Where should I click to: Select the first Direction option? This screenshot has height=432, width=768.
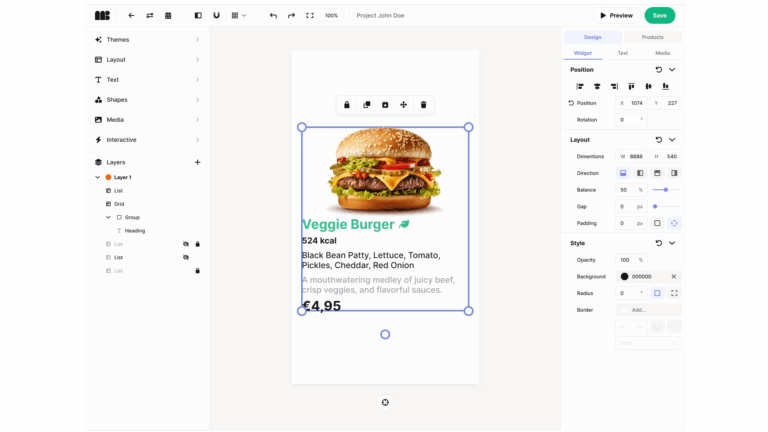click(623, 173)
